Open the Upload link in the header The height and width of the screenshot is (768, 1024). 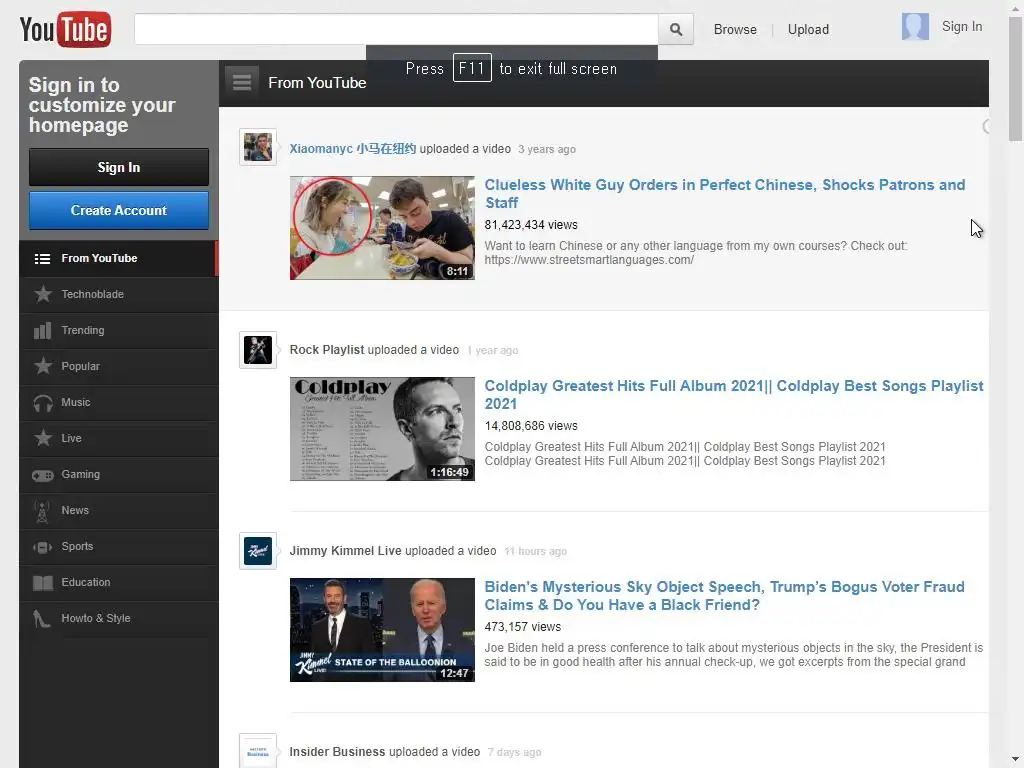(808, 29)
